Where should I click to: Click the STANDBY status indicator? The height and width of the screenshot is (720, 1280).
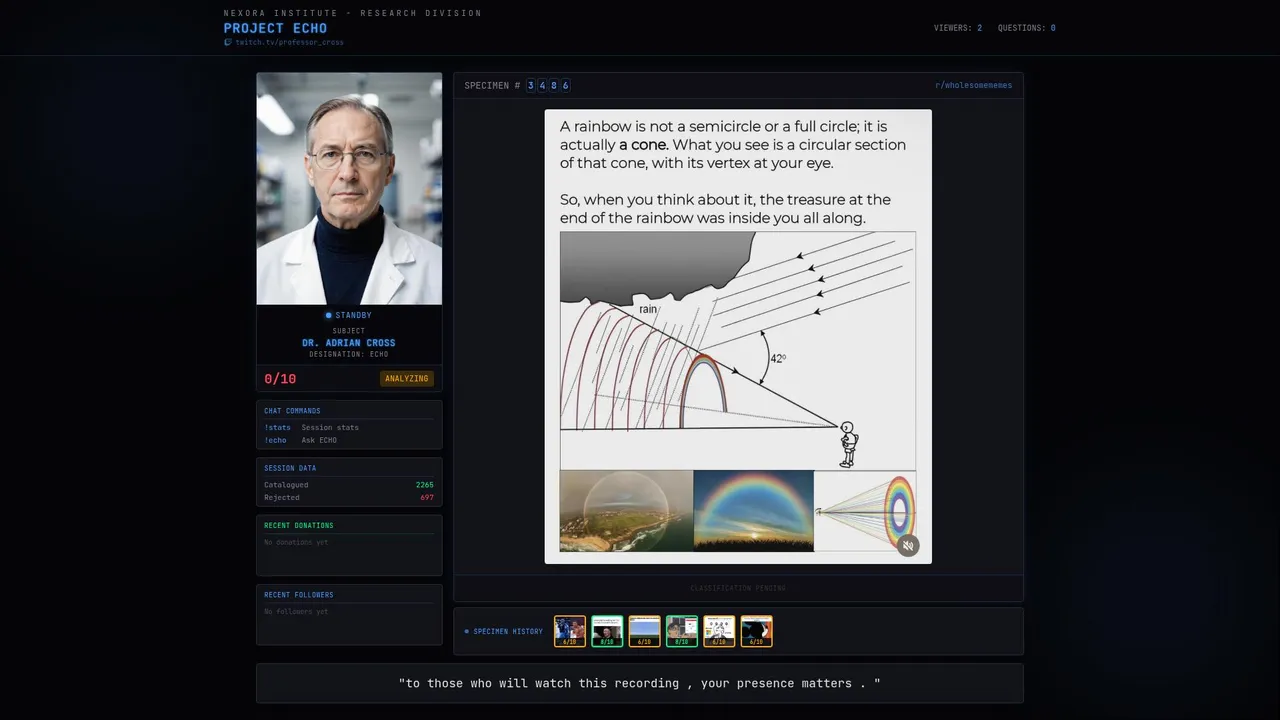(x=349, y=315)
